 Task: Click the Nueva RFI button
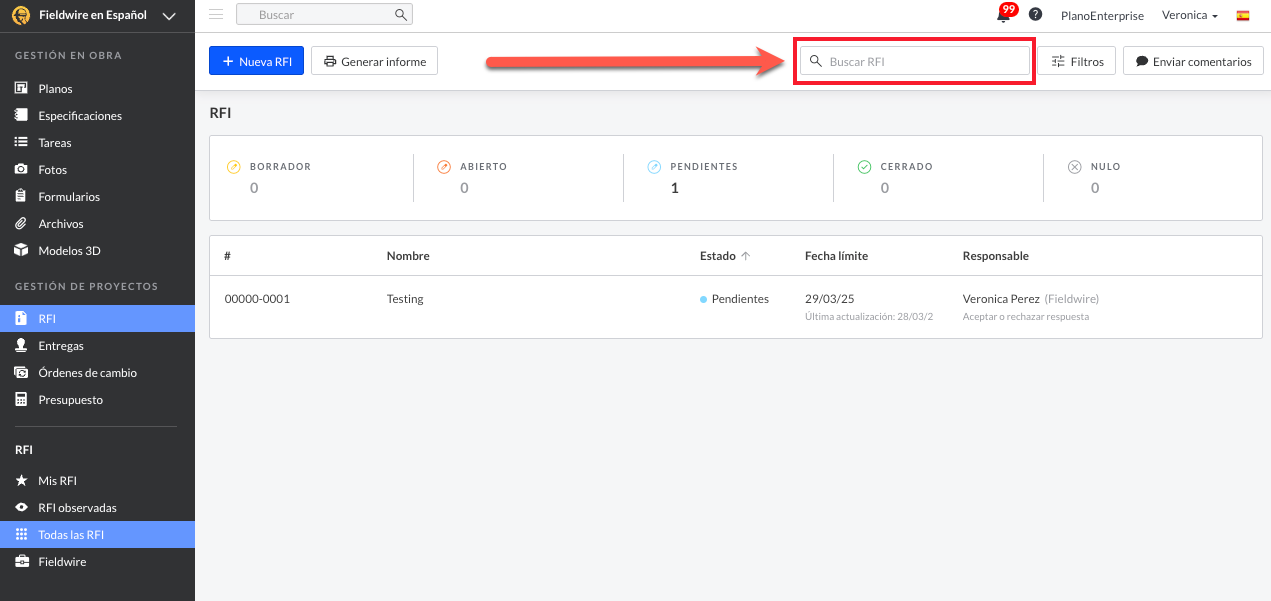(256, 61)
